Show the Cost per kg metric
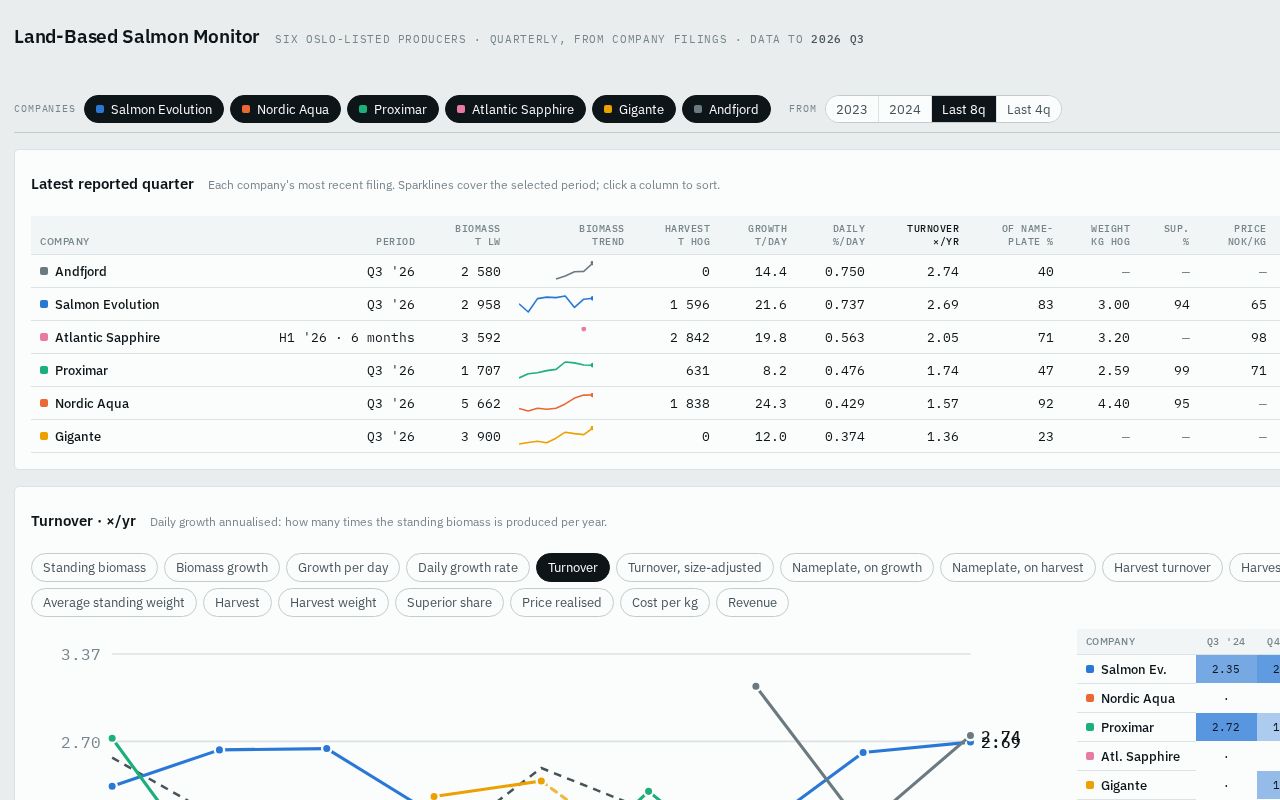Screen dimensions: 1280x800 [665, 602]
